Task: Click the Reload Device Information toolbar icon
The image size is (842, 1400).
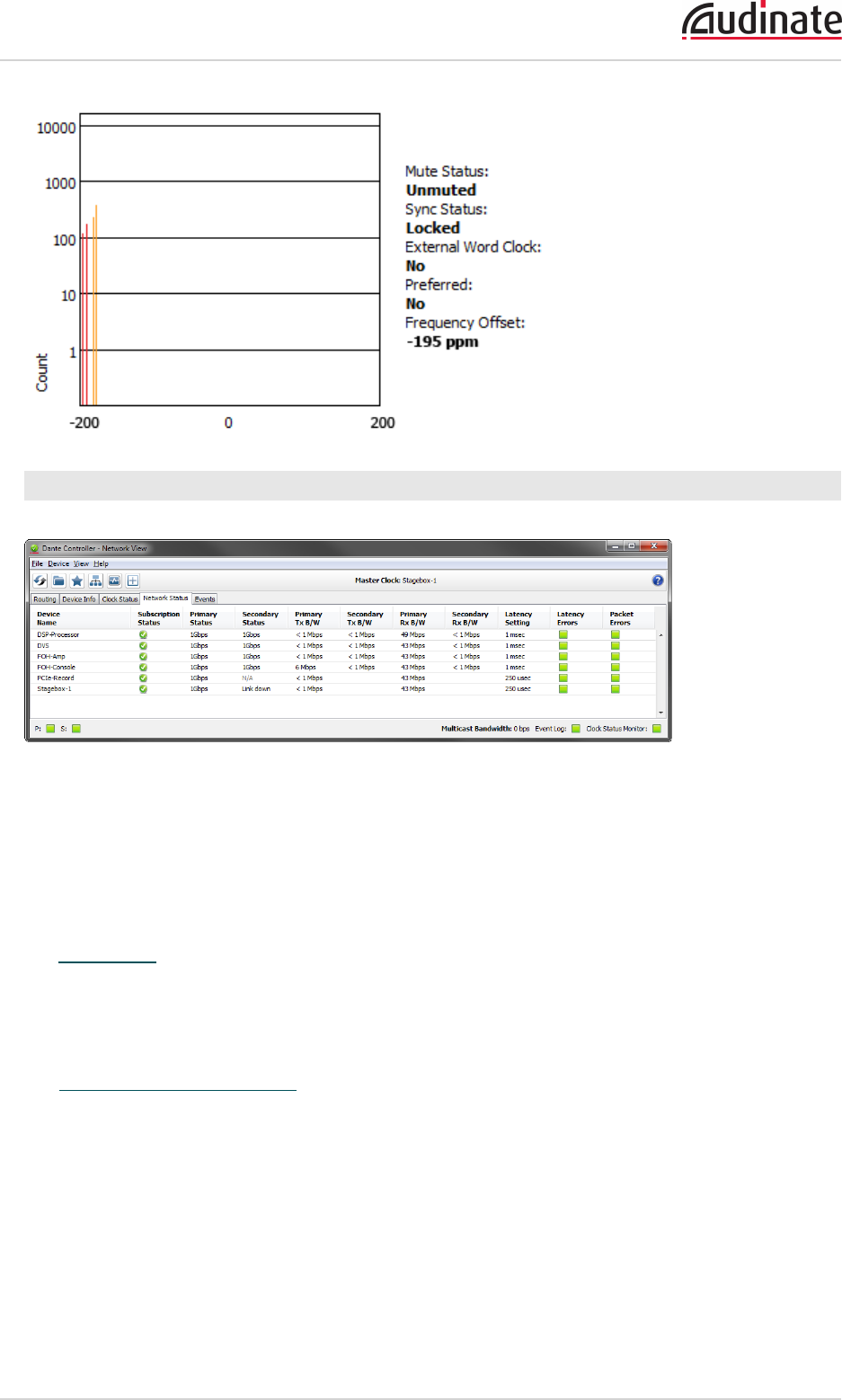Action: (x=40, y=580)
